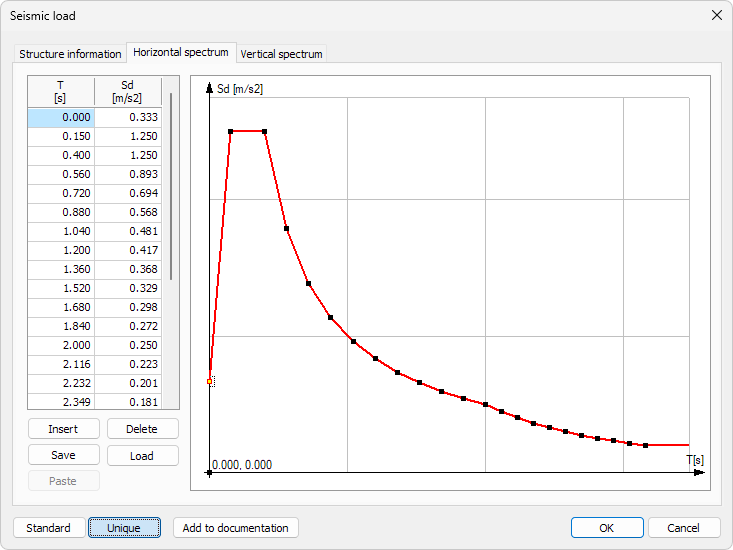
Task: Choose the Unique spectrum button
Action: coord(124,528)
